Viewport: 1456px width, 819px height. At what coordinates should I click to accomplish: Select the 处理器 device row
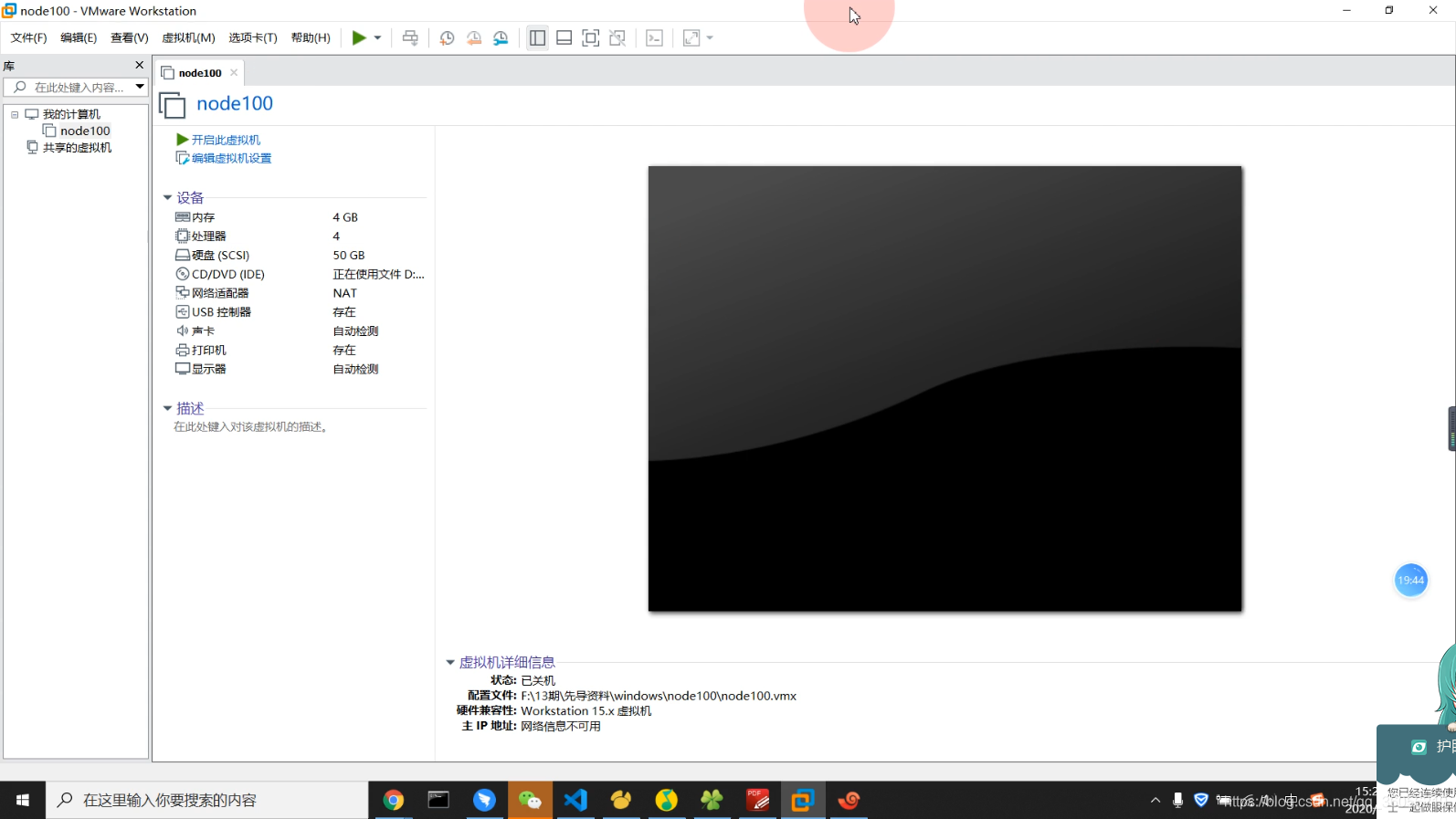[x=300, y=236]
